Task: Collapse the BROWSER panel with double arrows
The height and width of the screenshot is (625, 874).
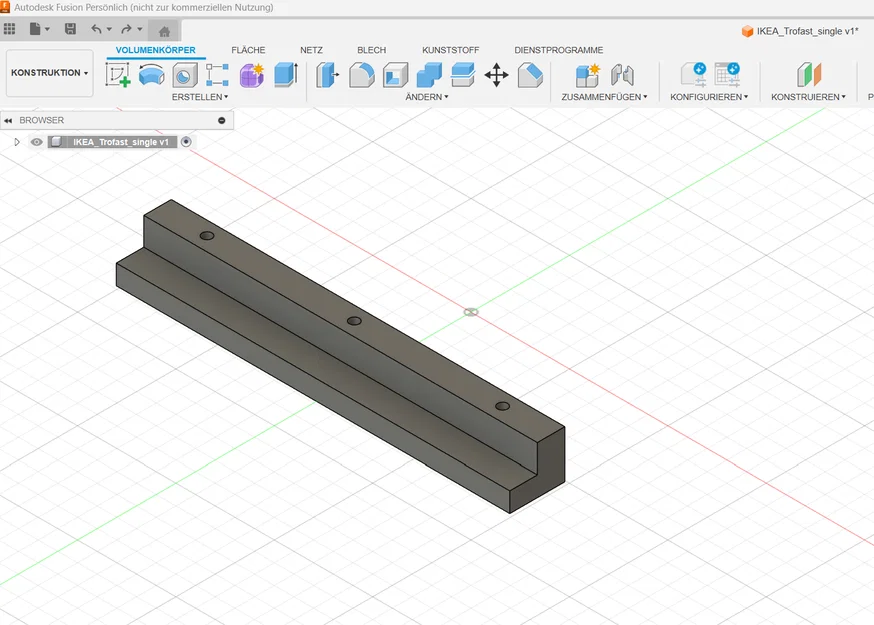Action: tap(8, 120)
